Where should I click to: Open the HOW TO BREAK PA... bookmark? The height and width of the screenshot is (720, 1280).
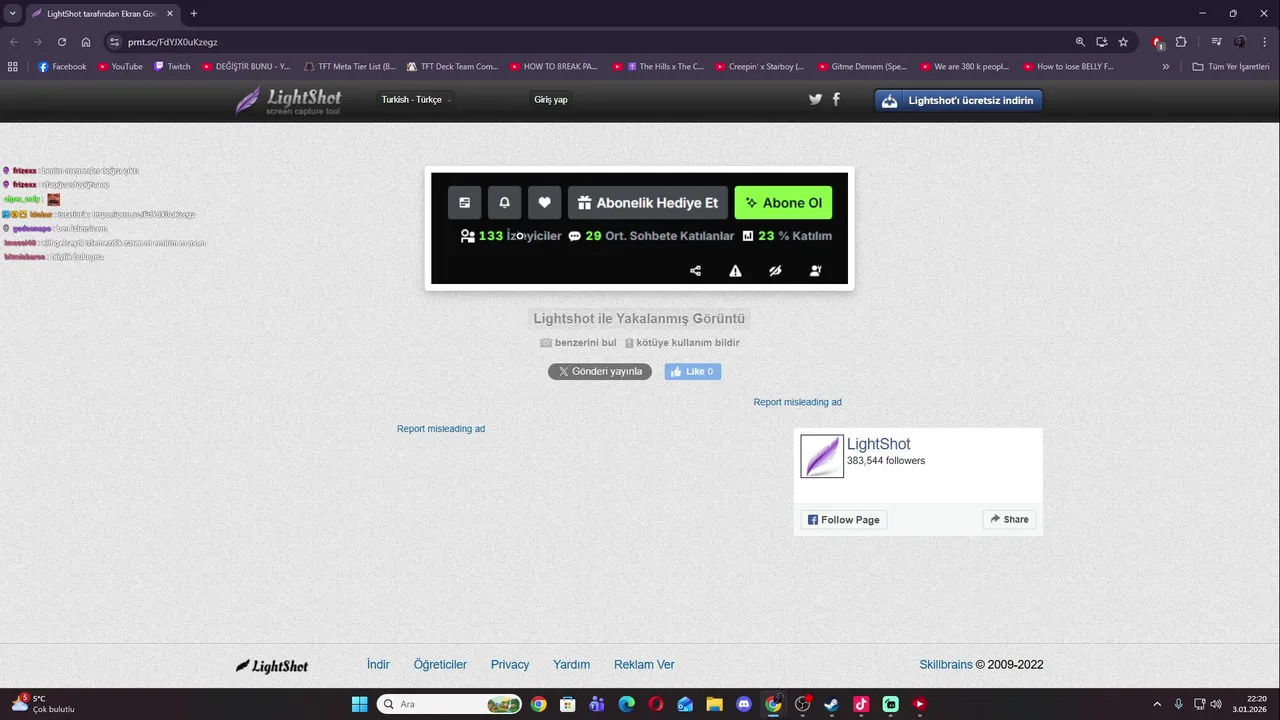[x=554, y=67]
